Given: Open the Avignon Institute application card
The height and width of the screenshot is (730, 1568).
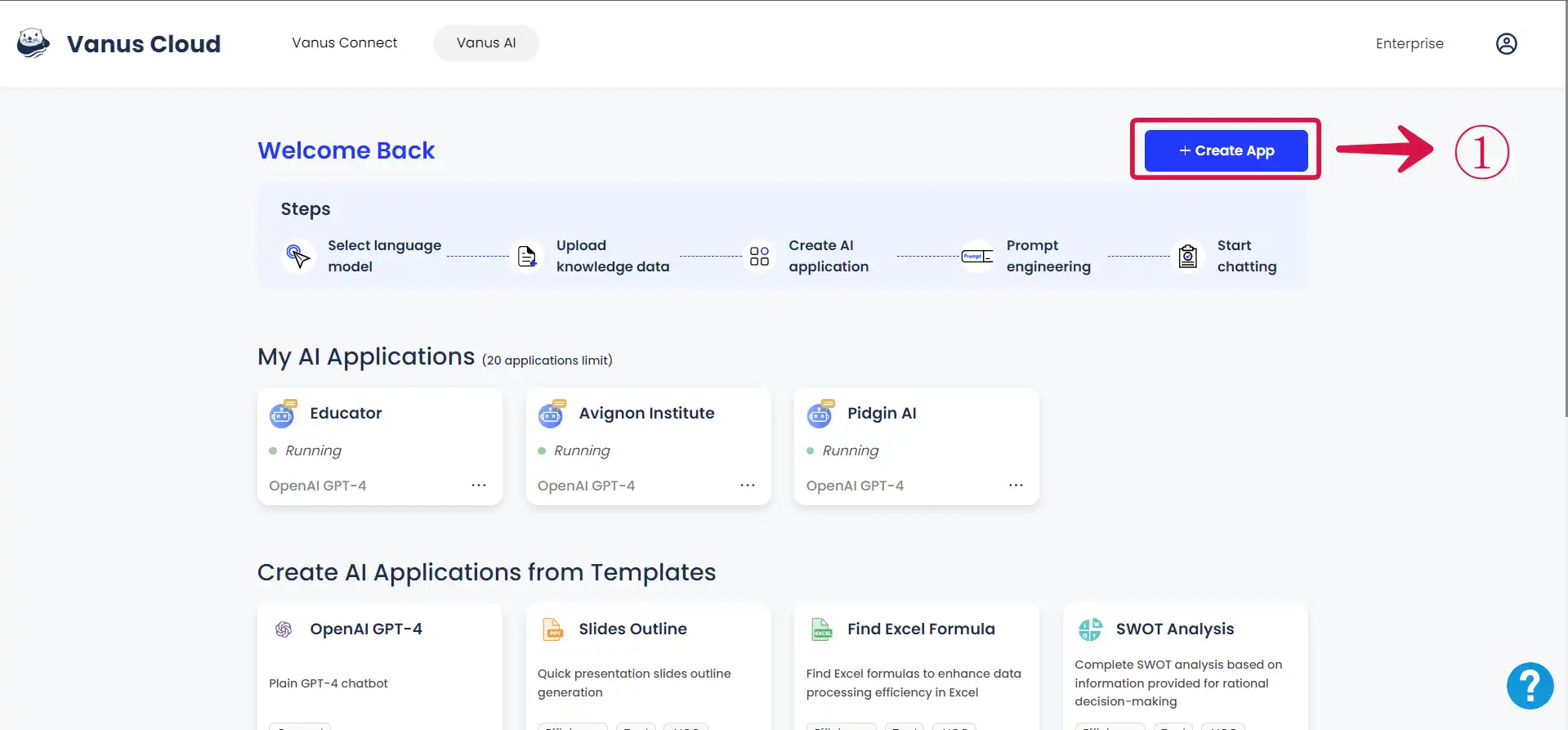Looking at the screenshot, I should 649,446.
